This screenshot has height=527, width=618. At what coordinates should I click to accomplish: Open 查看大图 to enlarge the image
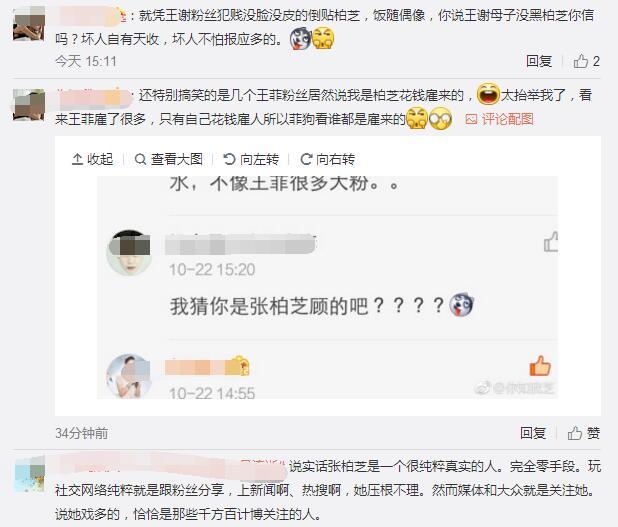pyautogui.click(x=168, y=159)
